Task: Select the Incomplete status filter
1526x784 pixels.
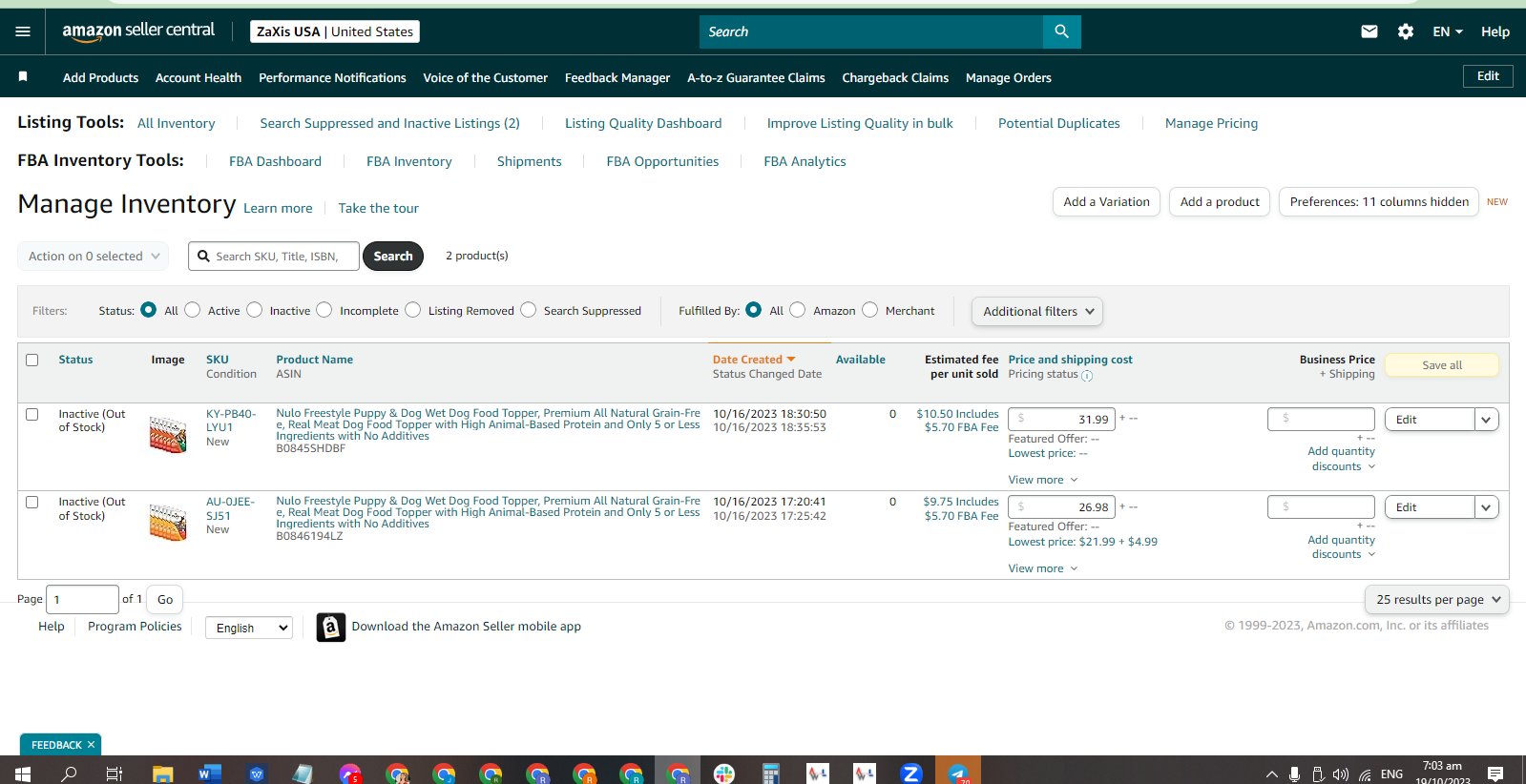Action: (x=324, y=310)
